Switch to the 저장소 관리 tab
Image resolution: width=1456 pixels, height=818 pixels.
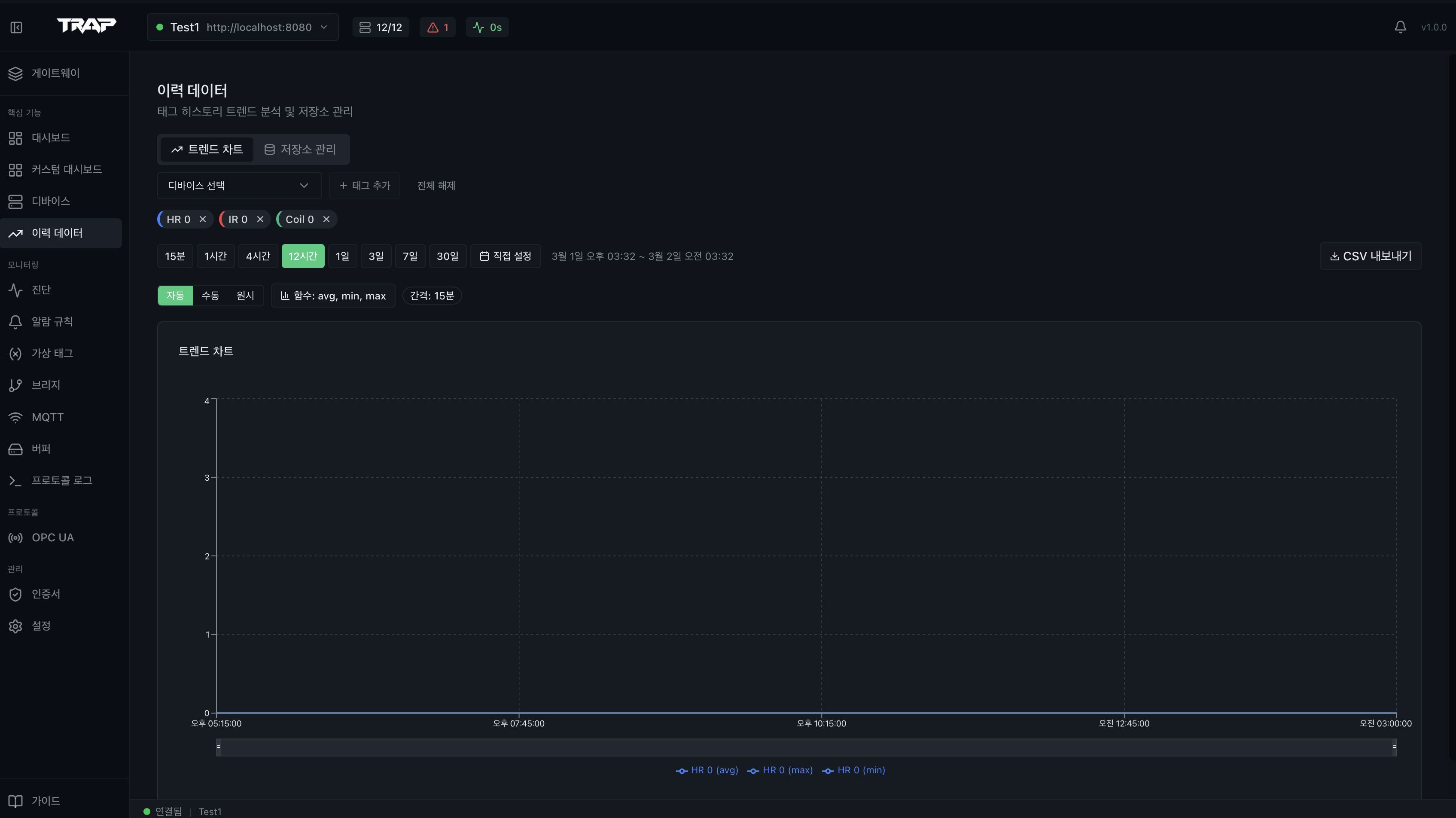click(300, 149)
